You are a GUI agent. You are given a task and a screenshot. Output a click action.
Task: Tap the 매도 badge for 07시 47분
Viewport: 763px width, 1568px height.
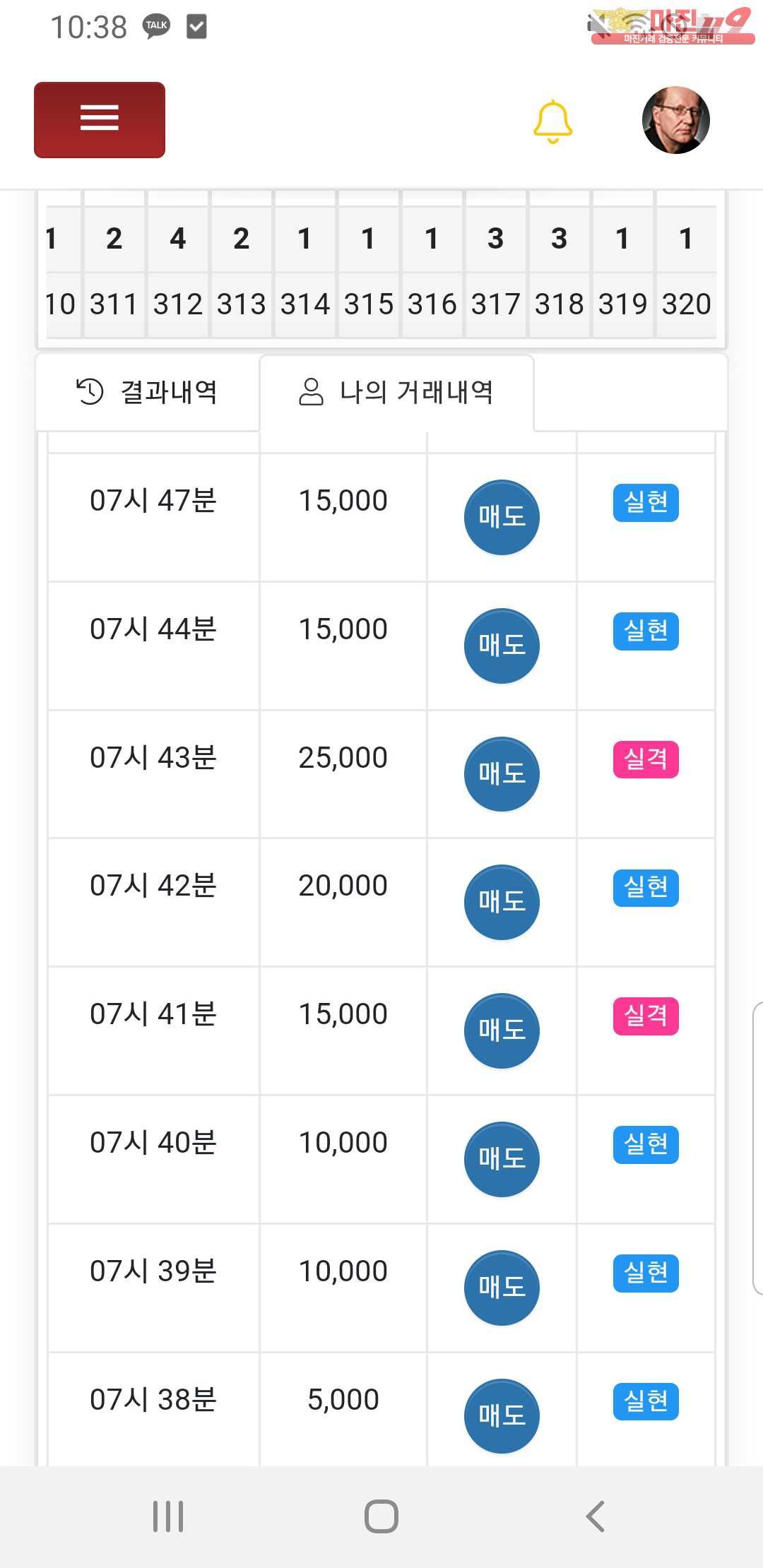(x=502, y=517)
